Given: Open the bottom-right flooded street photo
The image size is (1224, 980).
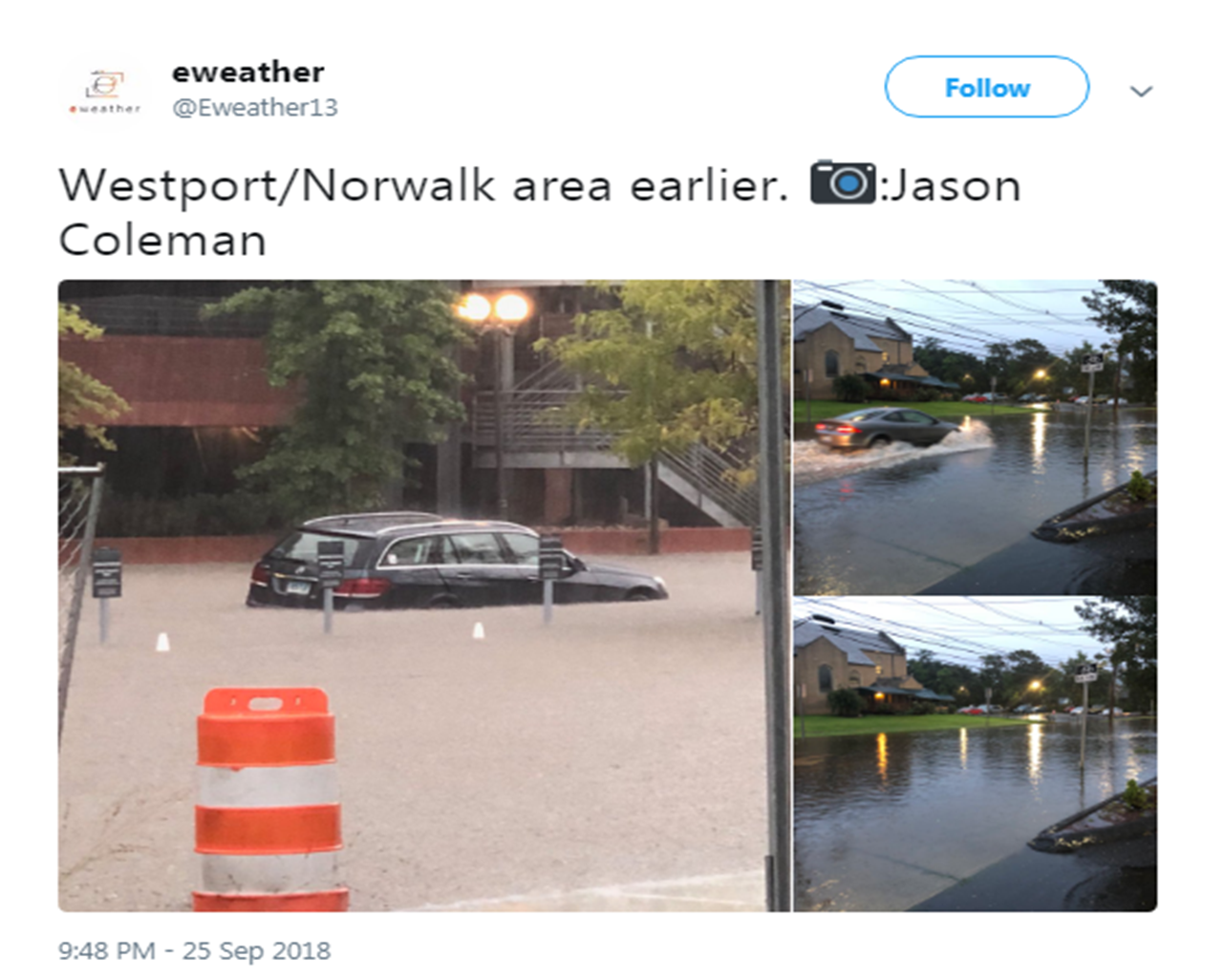Looking at the screenshot, I should 976,755.
